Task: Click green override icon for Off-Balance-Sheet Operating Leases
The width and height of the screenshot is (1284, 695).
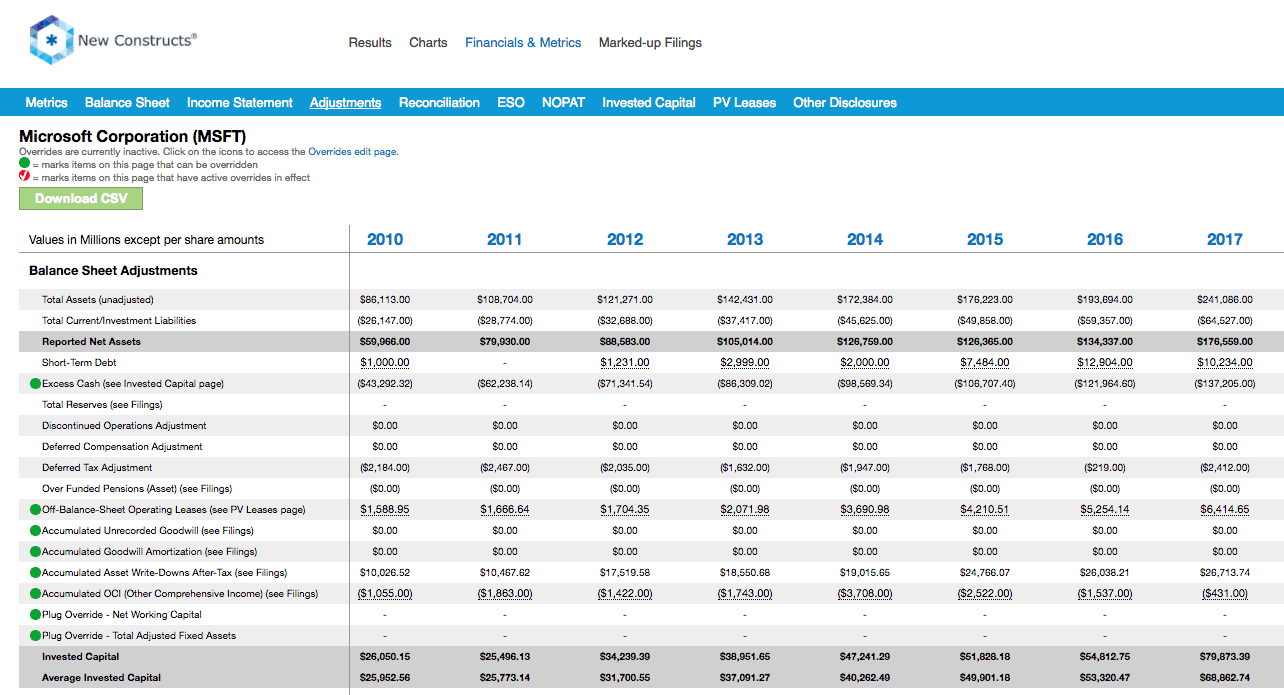Action: [36, 509]
